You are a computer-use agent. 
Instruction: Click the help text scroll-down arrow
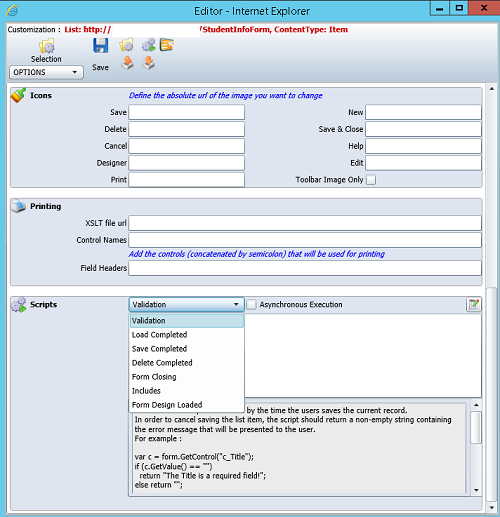pos(476,490)
